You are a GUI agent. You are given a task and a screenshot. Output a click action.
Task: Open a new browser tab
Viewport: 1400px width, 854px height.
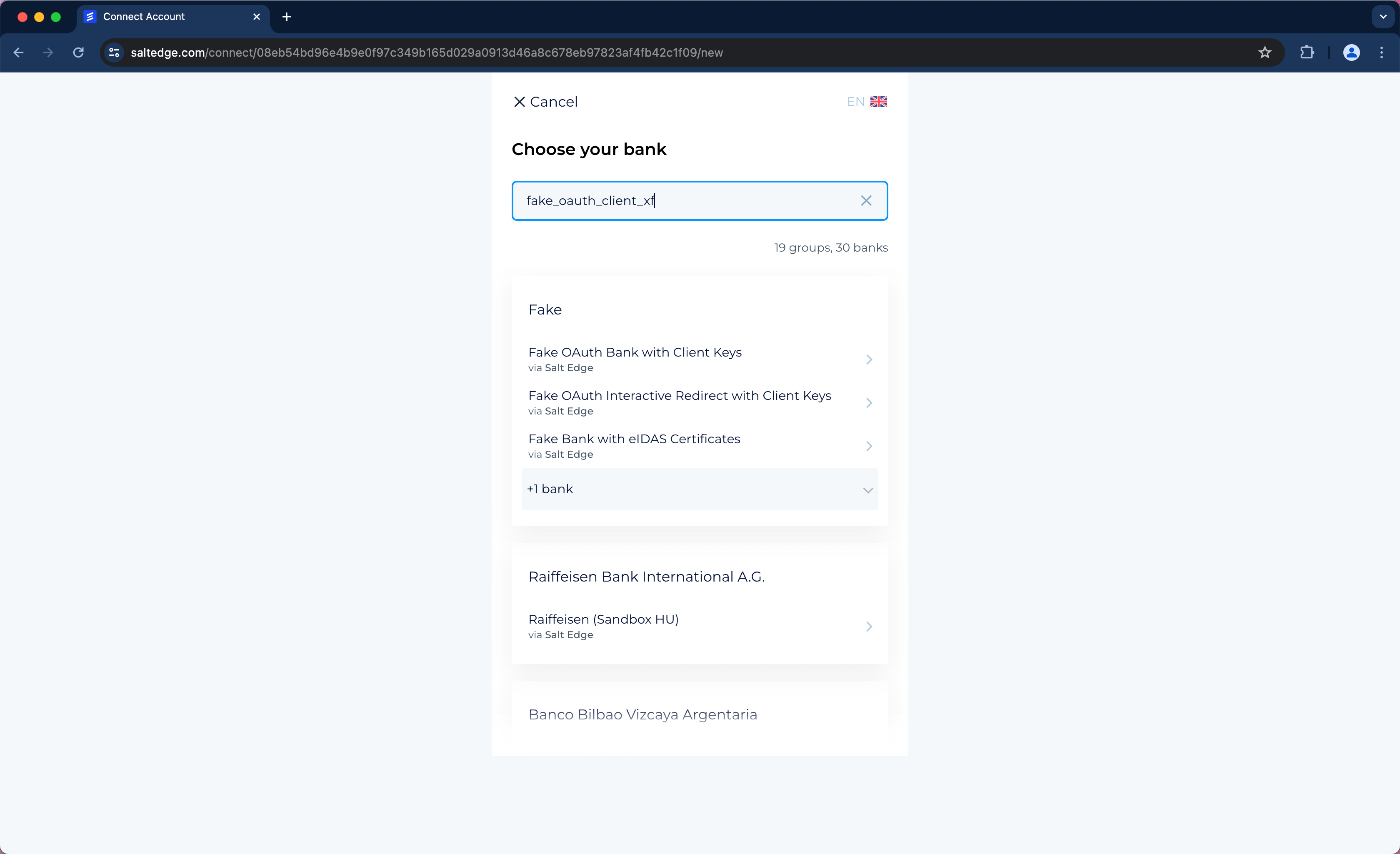point(286,17)
